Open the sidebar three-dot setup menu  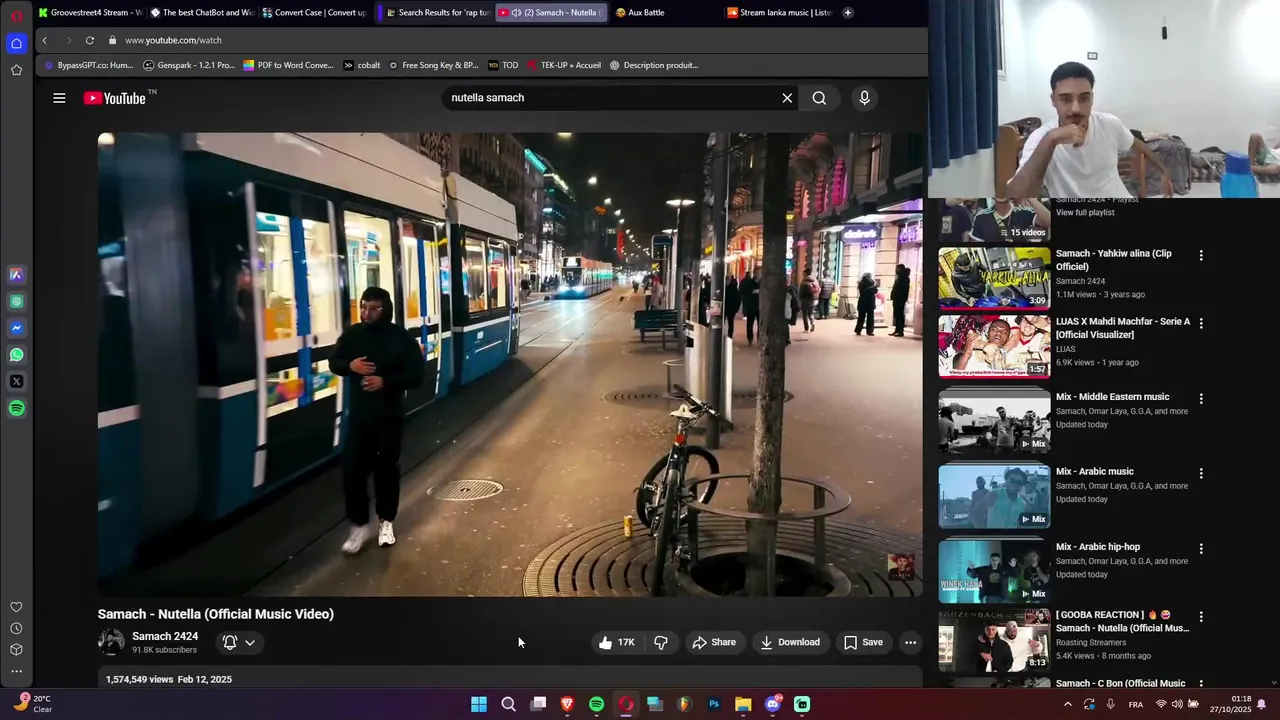(x=16, y=671)
